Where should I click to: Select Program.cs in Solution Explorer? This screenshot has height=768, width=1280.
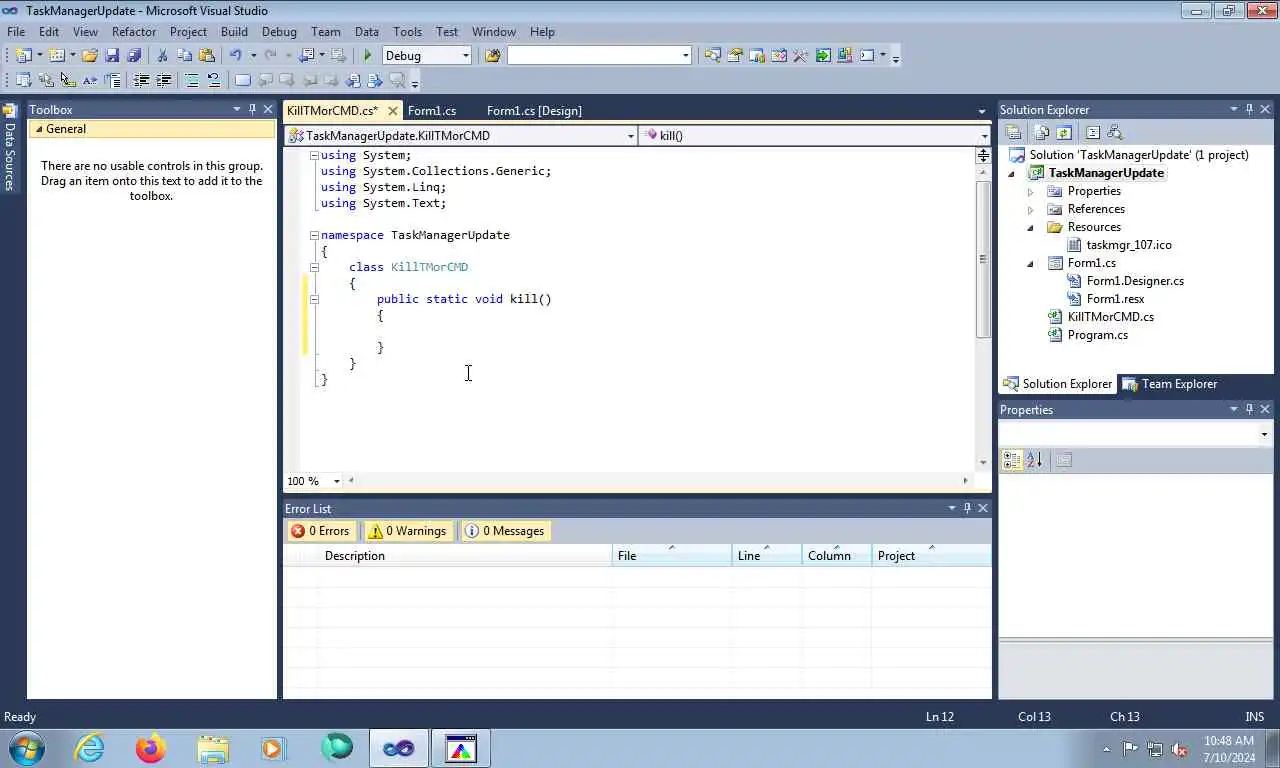(x=1097, y=335)
